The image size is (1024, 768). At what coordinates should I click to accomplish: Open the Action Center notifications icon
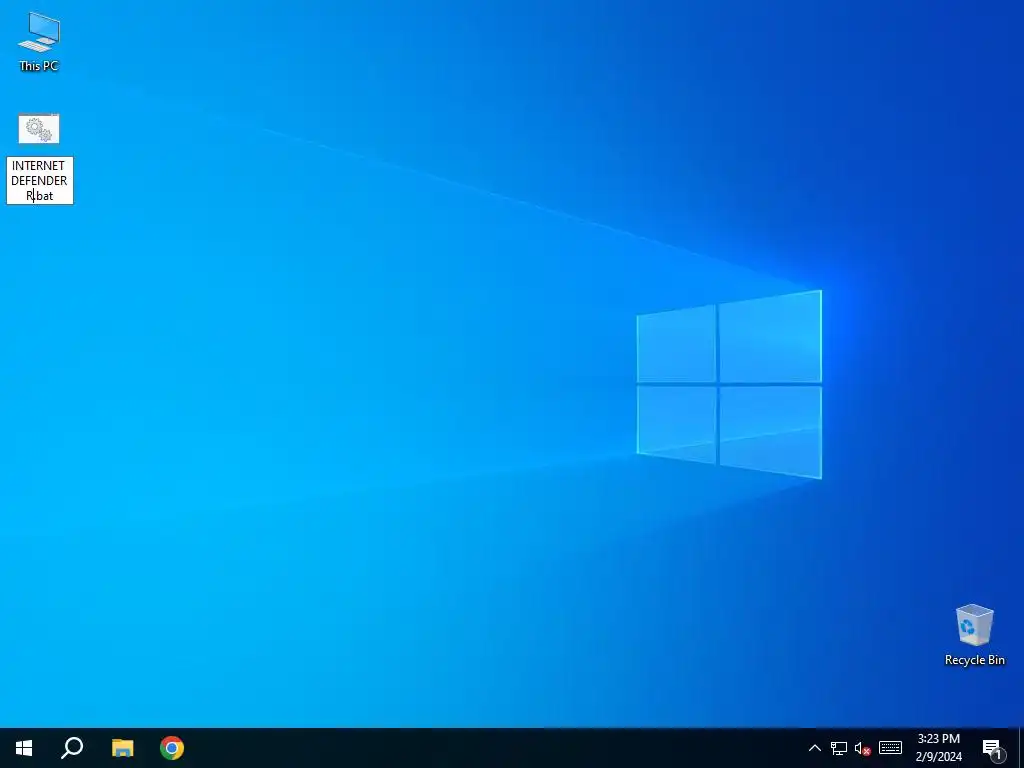pos(993,748)
